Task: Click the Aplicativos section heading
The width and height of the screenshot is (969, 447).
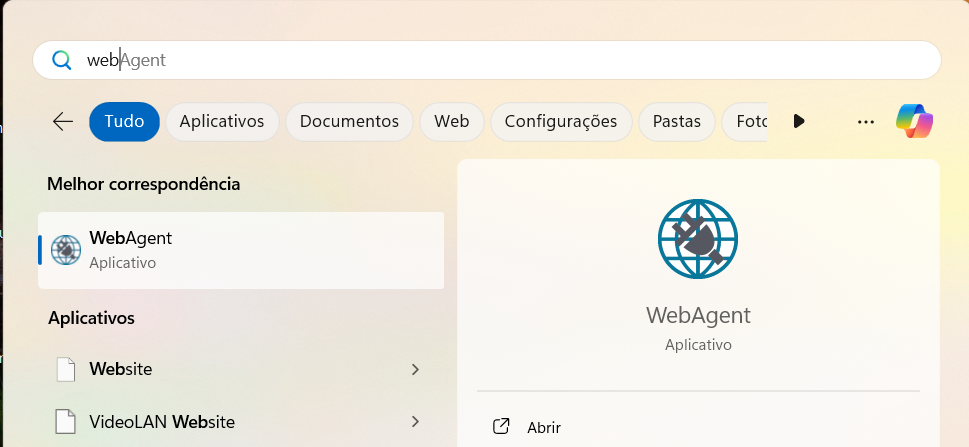Action: point(91,318)
